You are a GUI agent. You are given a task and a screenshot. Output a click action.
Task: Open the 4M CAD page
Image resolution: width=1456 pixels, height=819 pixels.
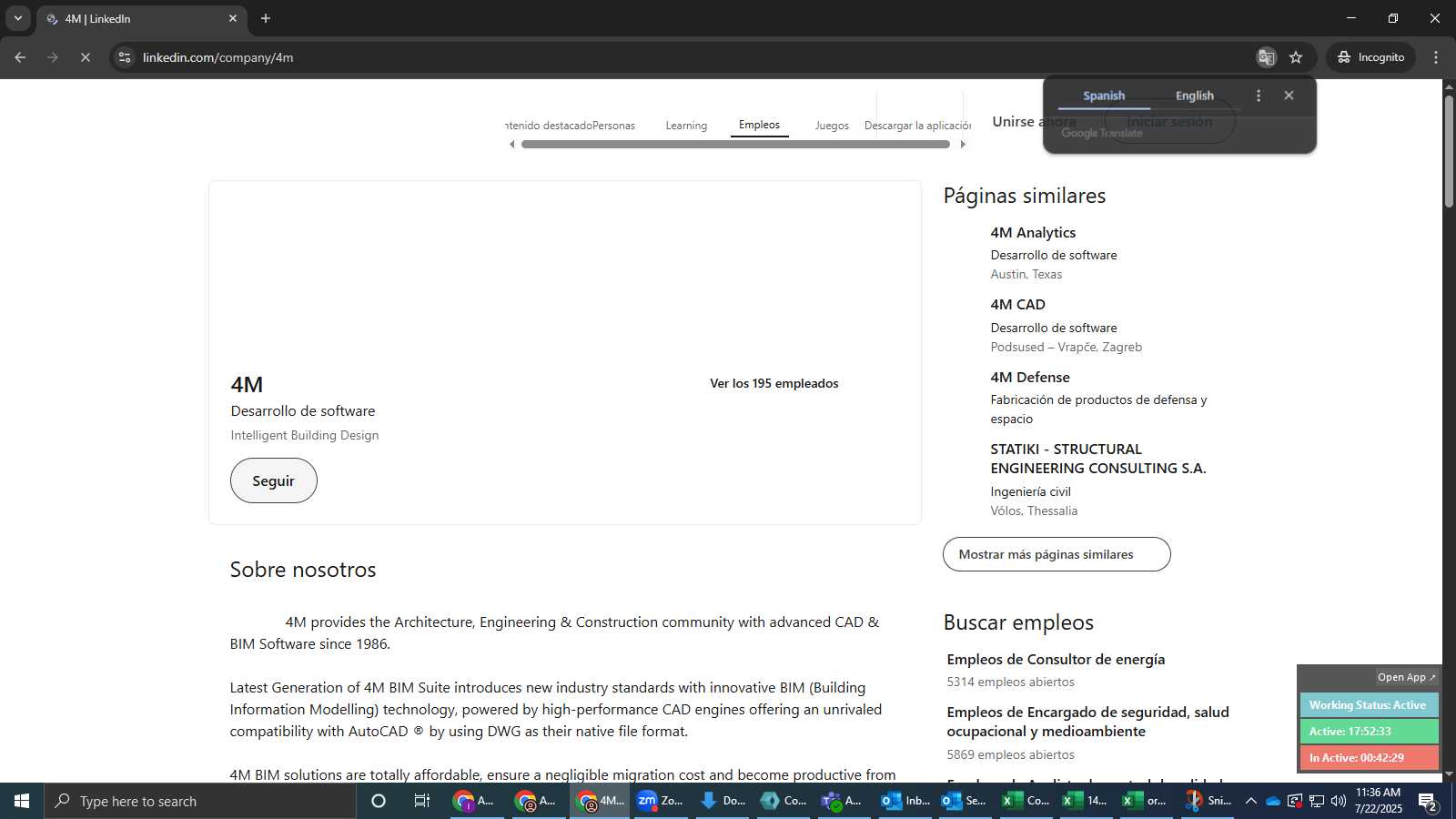tap(1017, 305)
